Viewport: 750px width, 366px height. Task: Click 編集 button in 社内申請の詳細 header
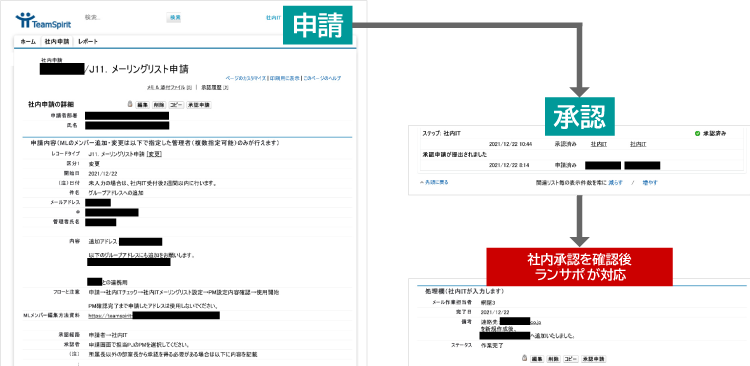[143, 104]
